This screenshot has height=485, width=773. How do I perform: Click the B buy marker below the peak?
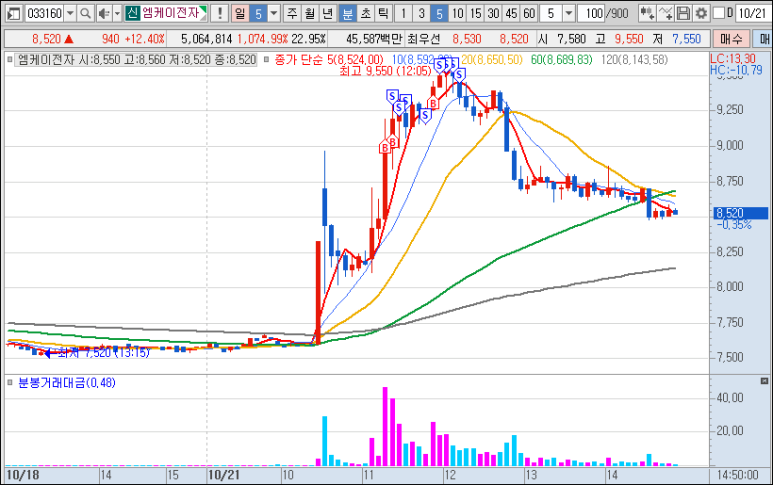(x=433, y=104)
